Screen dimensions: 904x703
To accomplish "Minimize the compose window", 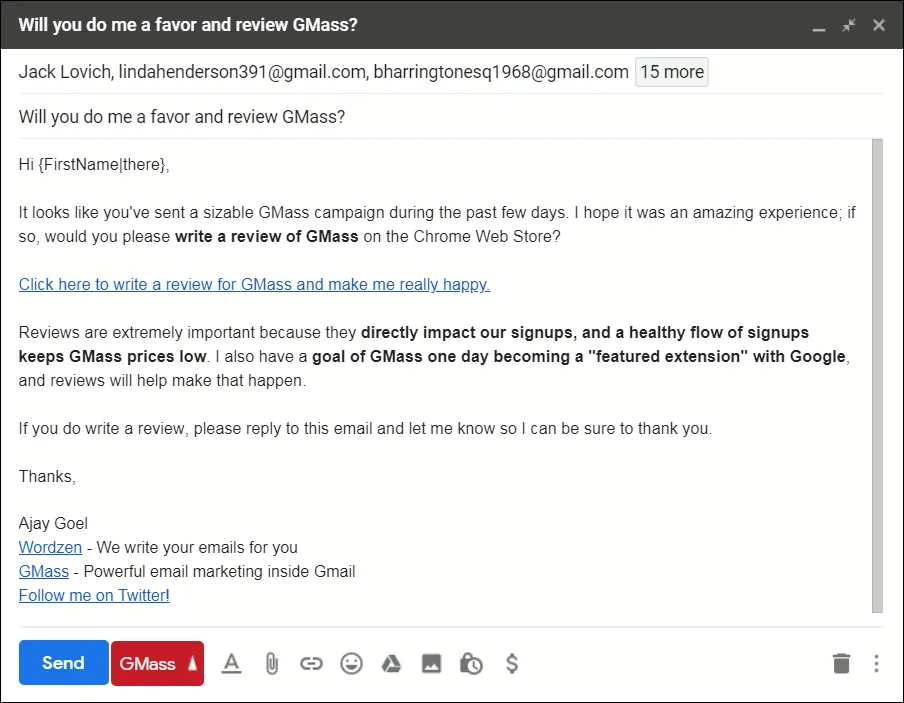I will click(819, 27).
